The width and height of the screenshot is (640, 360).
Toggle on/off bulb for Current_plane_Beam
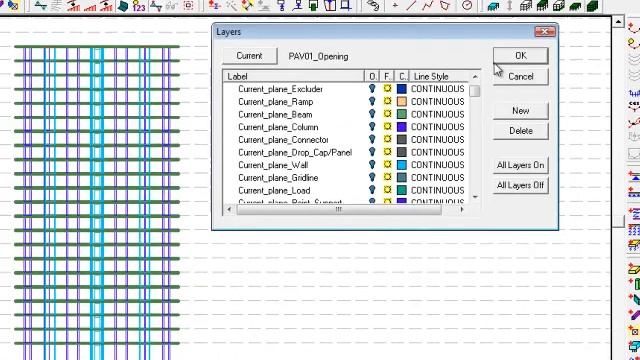(x=372, y=114)
